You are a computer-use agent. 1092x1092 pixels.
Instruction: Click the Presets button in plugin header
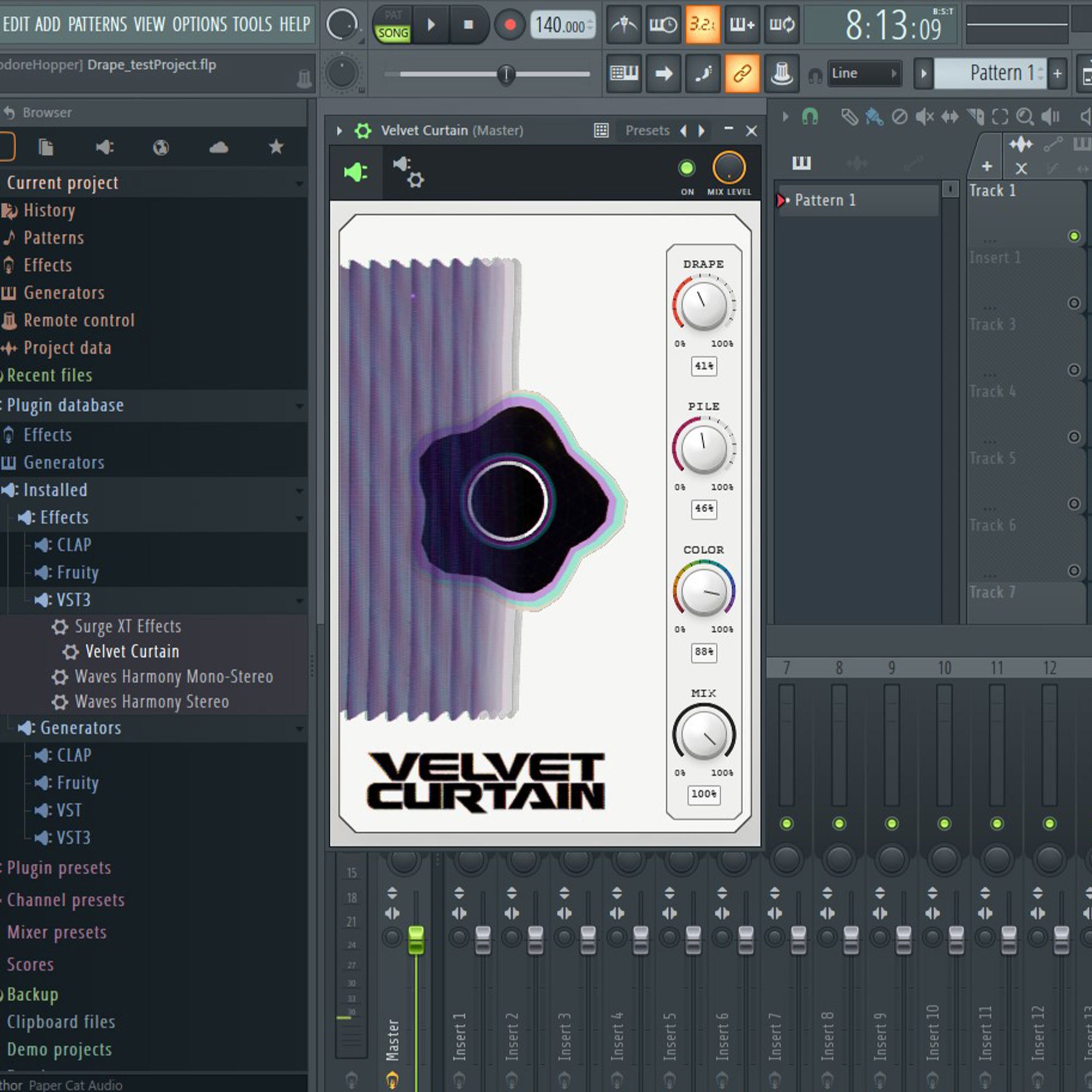coord(647,130)
